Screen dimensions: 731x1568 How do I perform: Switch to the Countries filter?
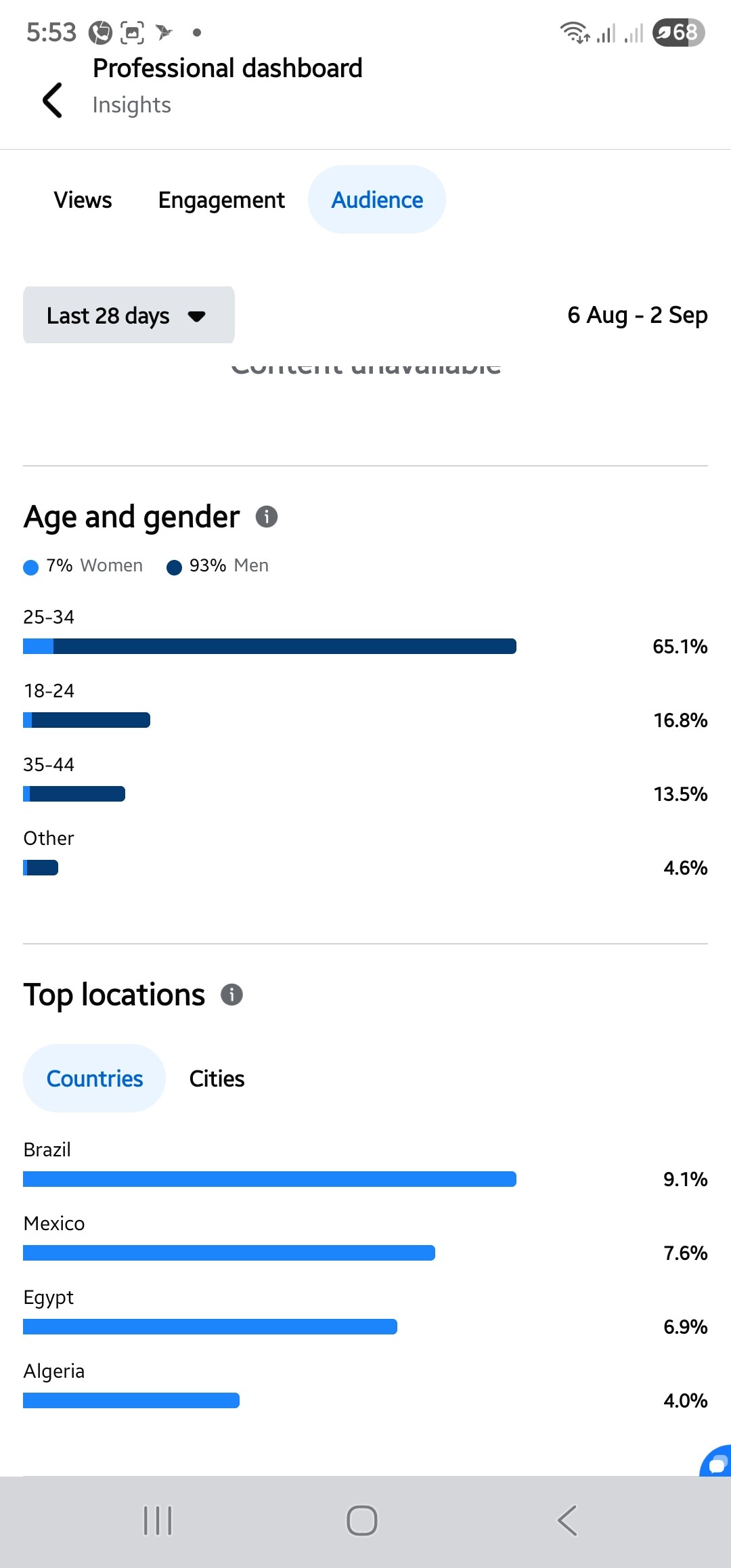click(x=95, y=1079)
